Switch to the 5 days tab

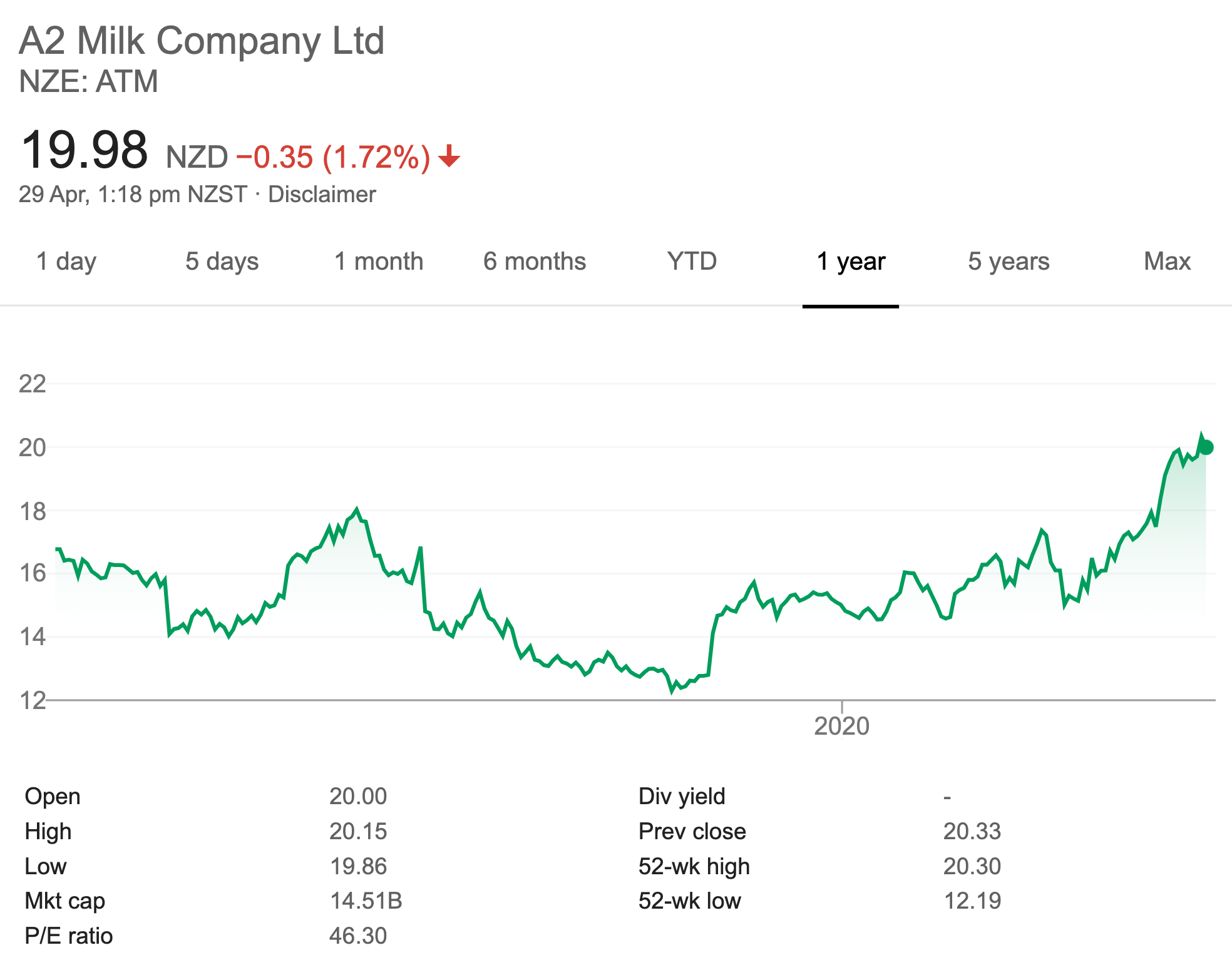[x=222, y=262]
